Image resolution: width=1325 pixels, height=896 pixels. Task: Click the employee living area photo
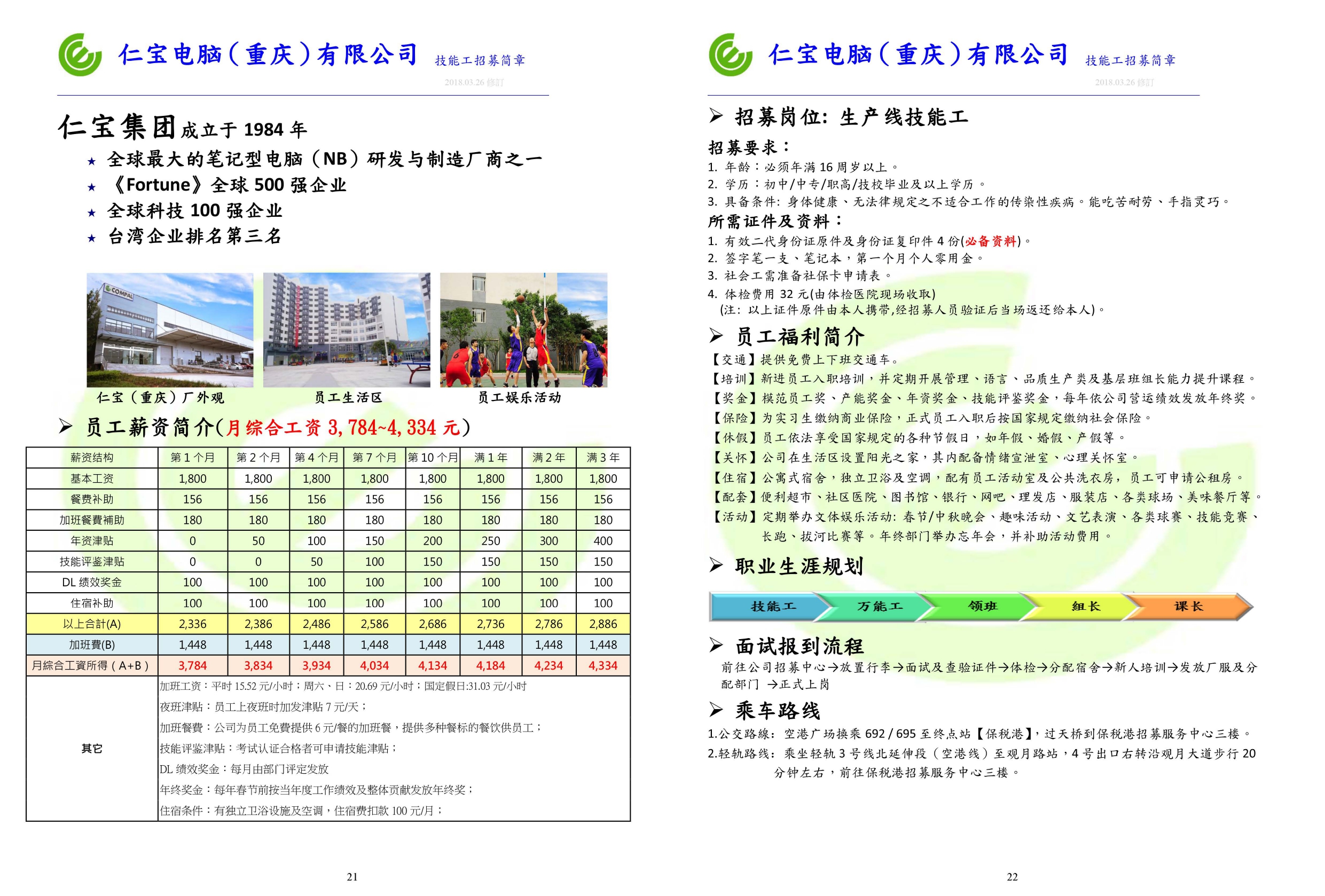[347, 330]
